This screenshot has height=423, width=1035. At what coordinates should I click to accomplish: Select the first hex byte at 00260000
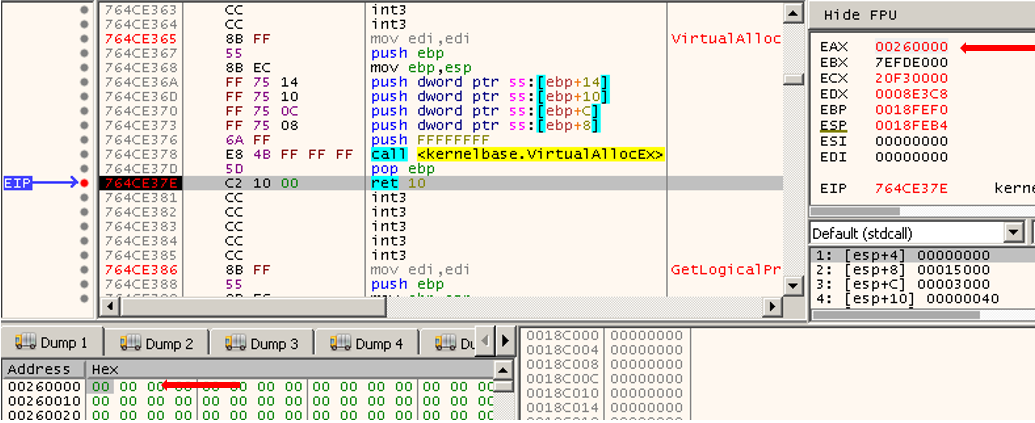tap(101, 386)
